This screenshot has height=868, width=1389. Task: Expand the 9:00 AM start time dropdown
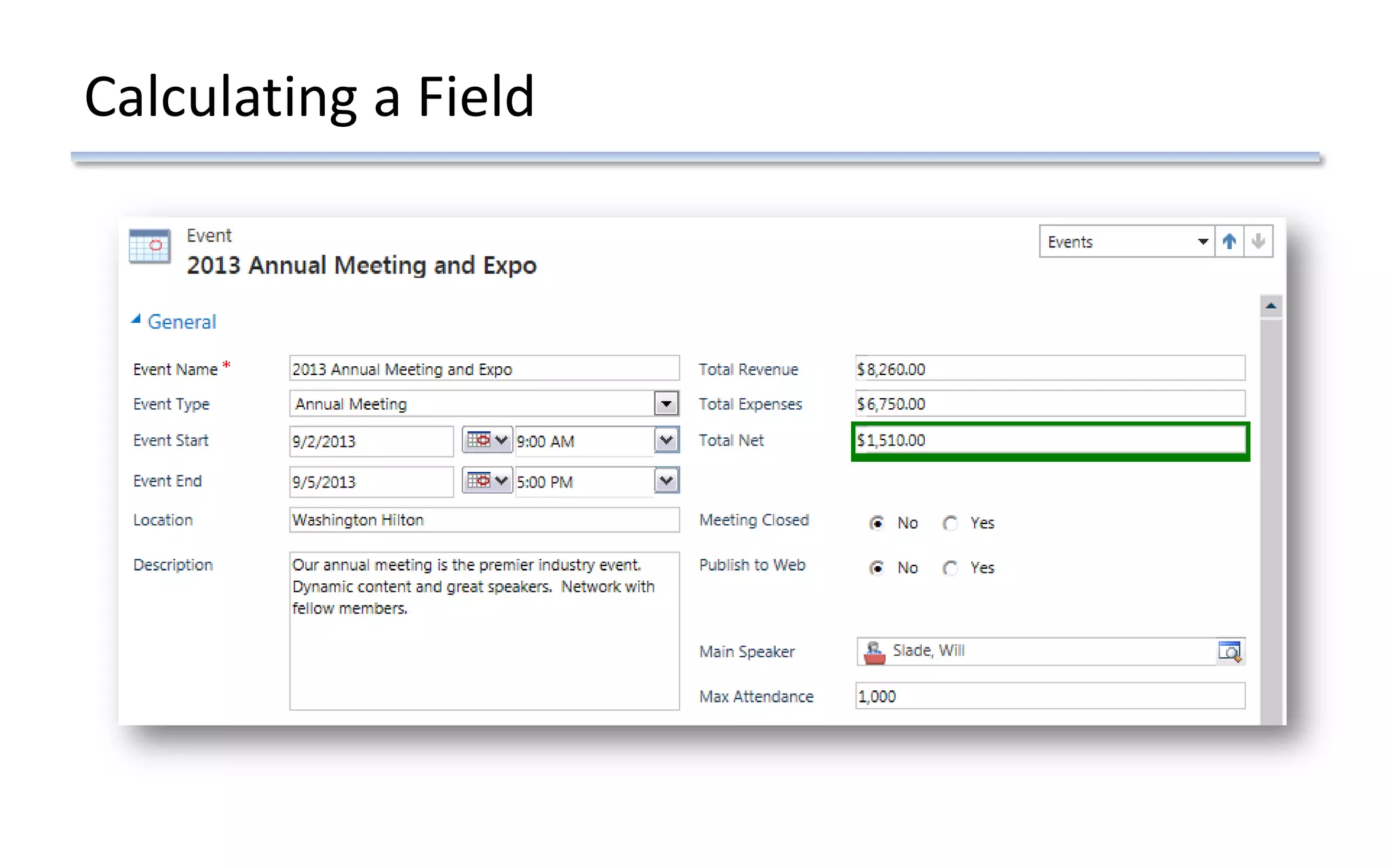pyautogui.click(x=666, y=441)
